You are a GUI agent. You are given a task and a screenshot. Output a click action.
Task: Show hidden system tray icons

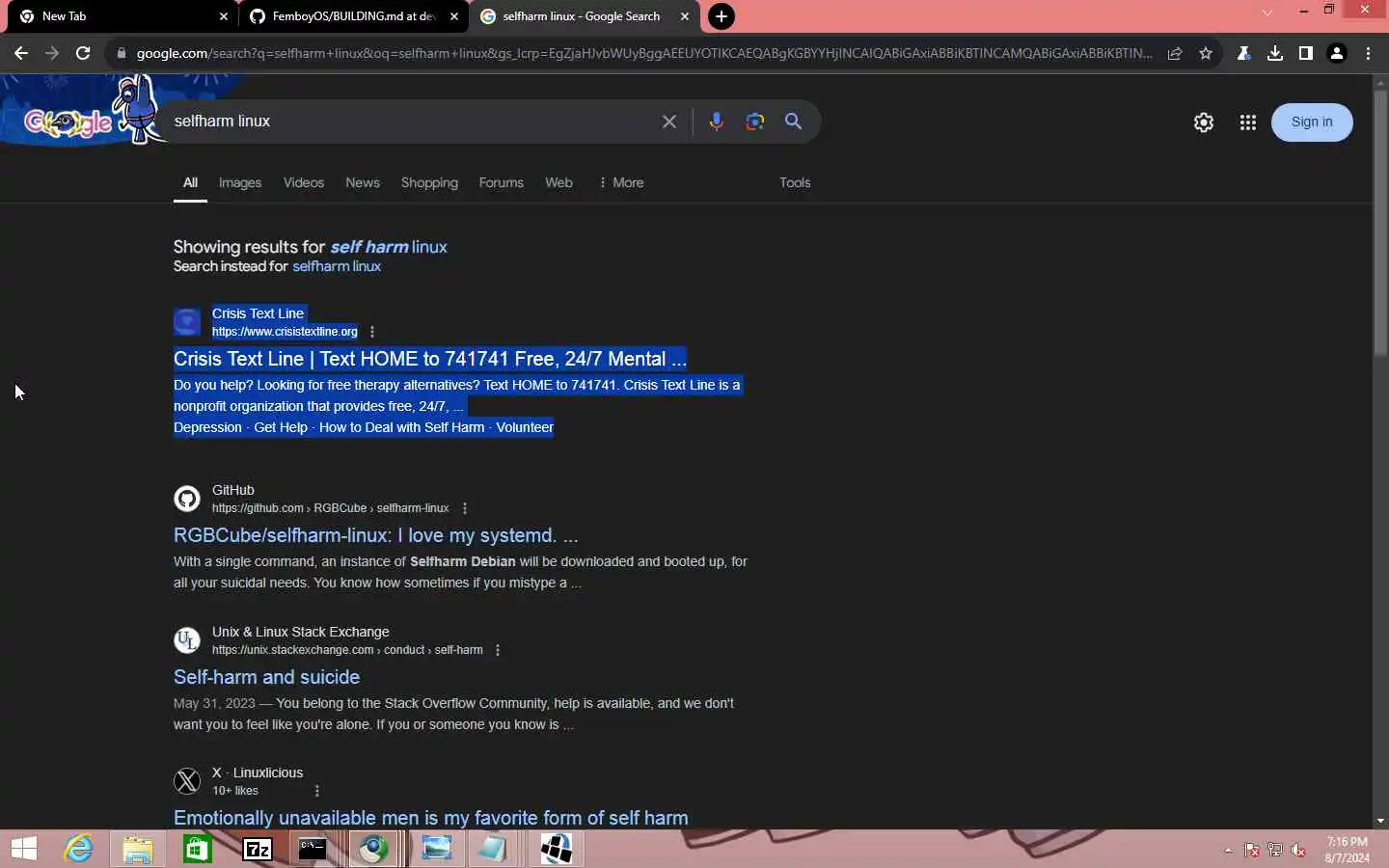point(1228,851)
